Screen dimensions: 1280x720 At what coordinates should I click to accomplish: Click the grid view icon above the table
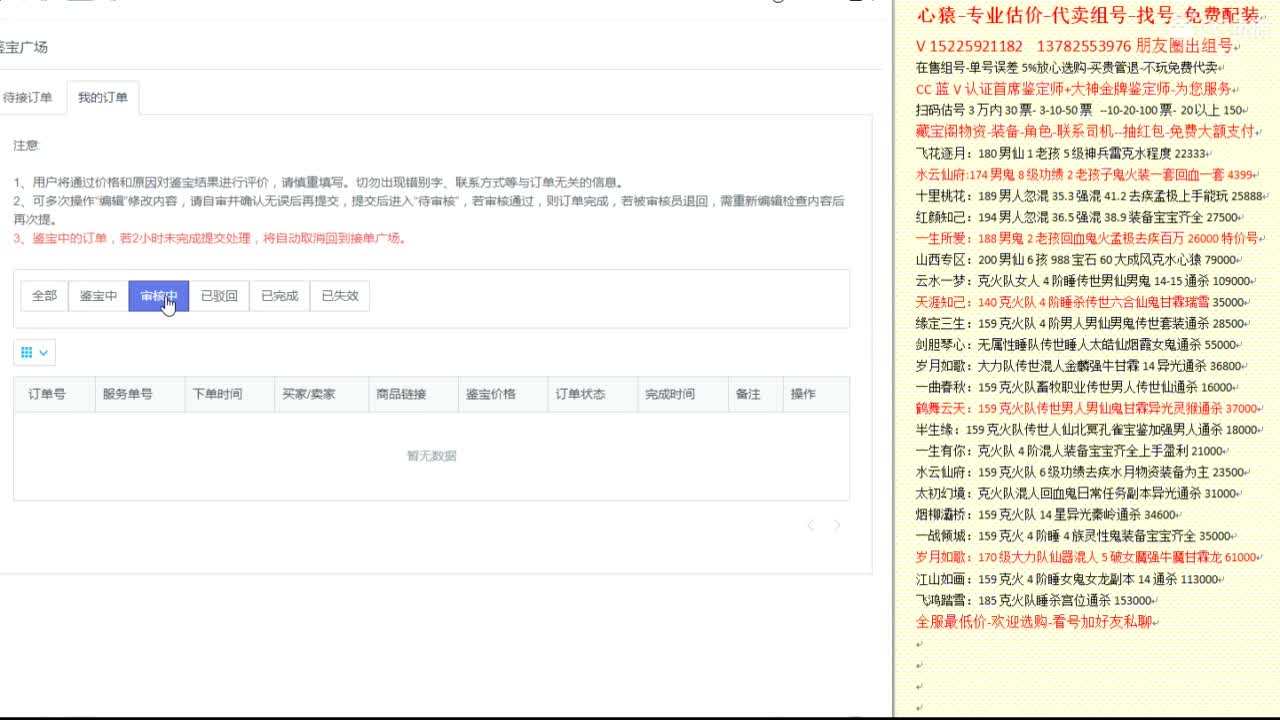tap(26, 352)
